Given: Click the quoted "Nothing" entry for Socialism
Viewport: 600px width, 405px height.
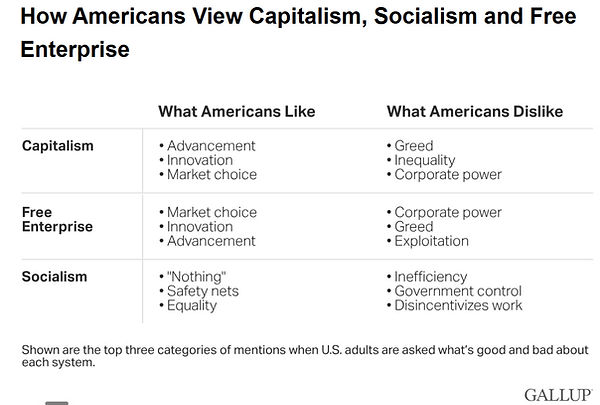Looking at the screenshot, I should coord(197,276).
